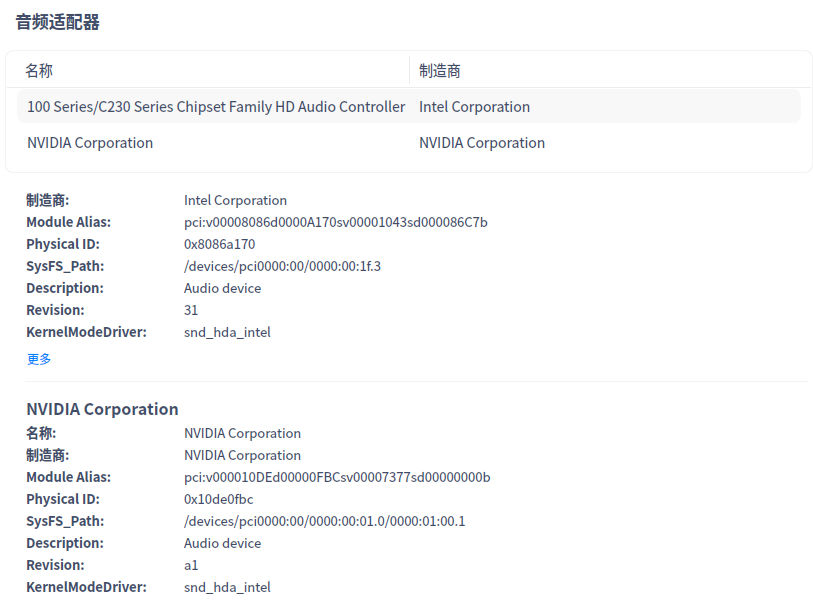
Task: Click the 制造商 column header
Action: (440, 71)
